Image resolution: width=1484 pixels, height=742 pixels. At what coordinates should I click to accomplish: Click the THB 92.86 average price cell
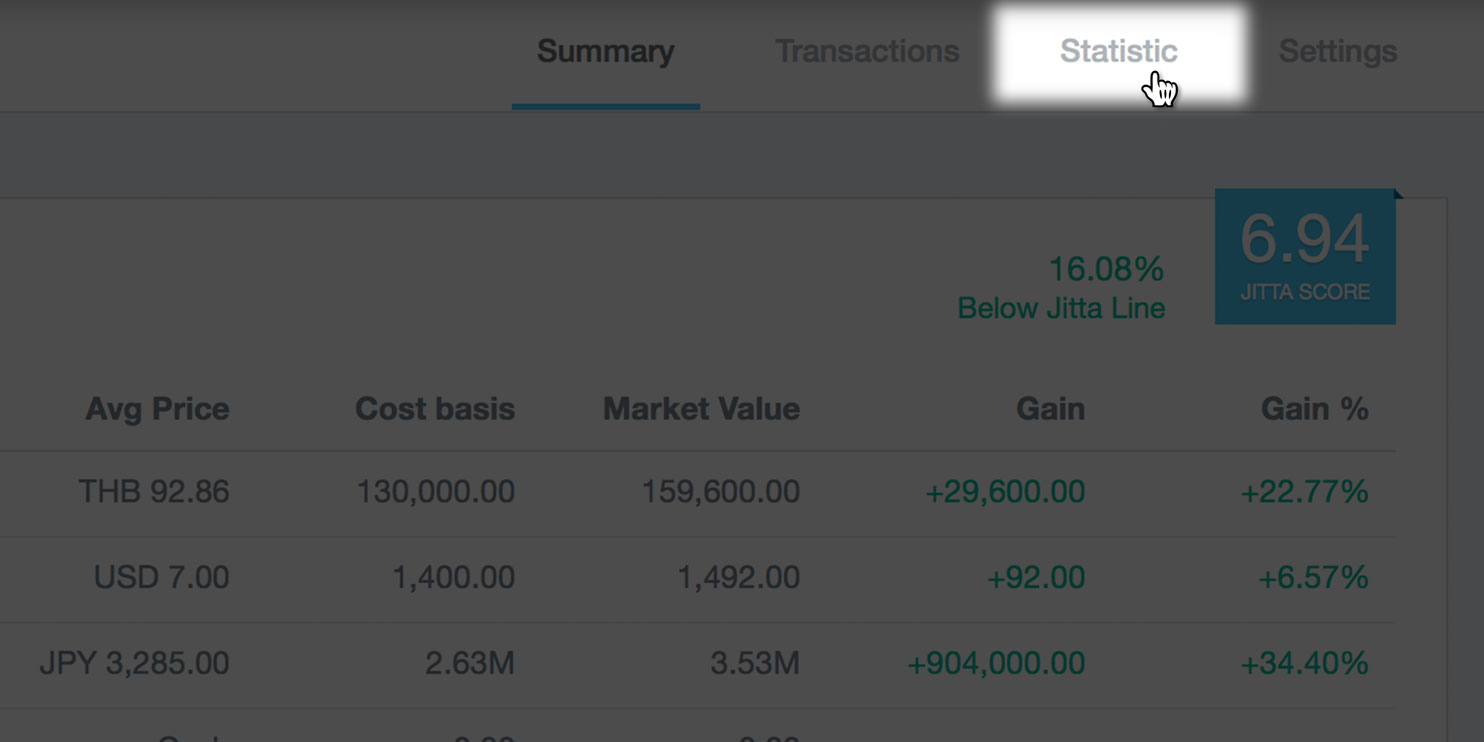pos(154,492)
